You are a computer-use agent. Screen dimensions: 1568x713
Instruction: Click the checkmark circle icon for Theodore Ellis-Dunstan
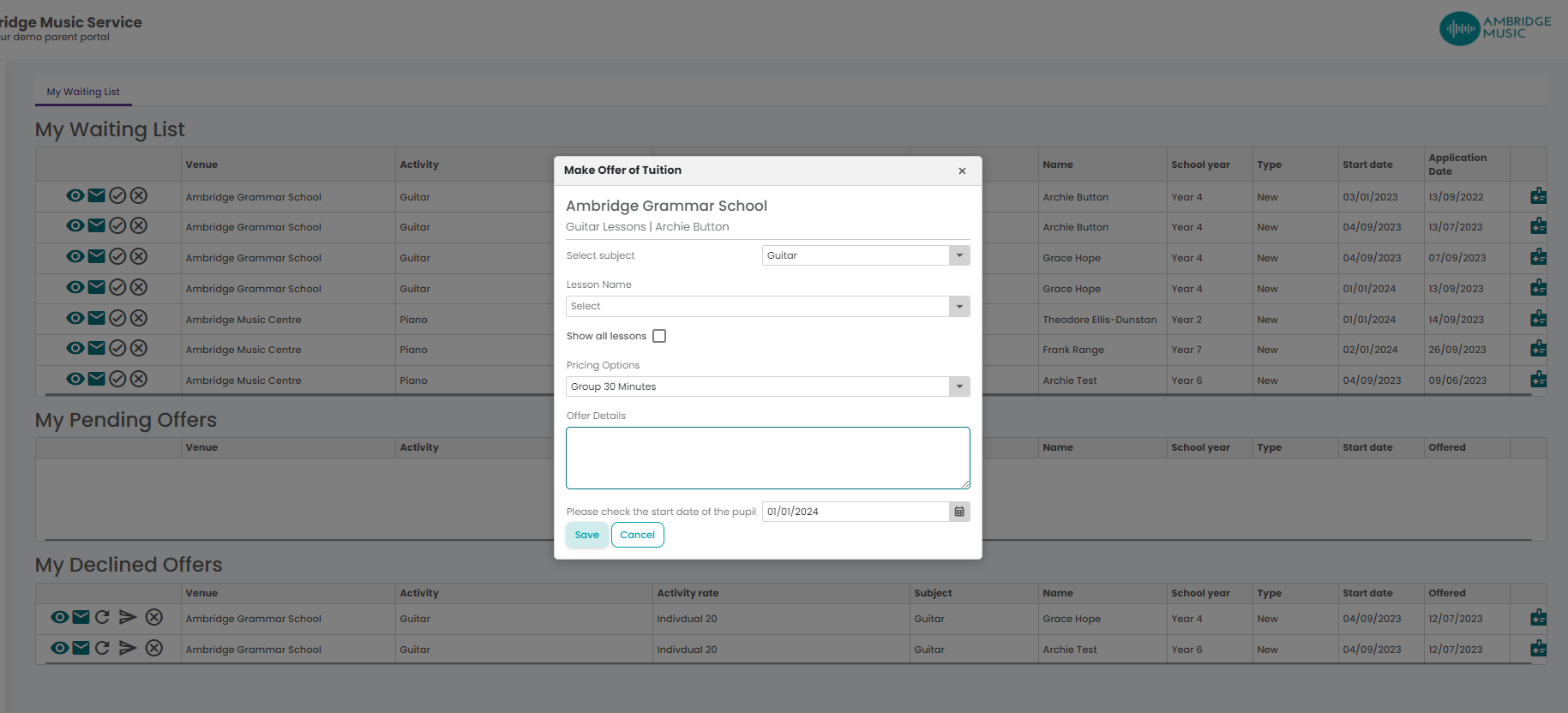click(x=117, y=318)
